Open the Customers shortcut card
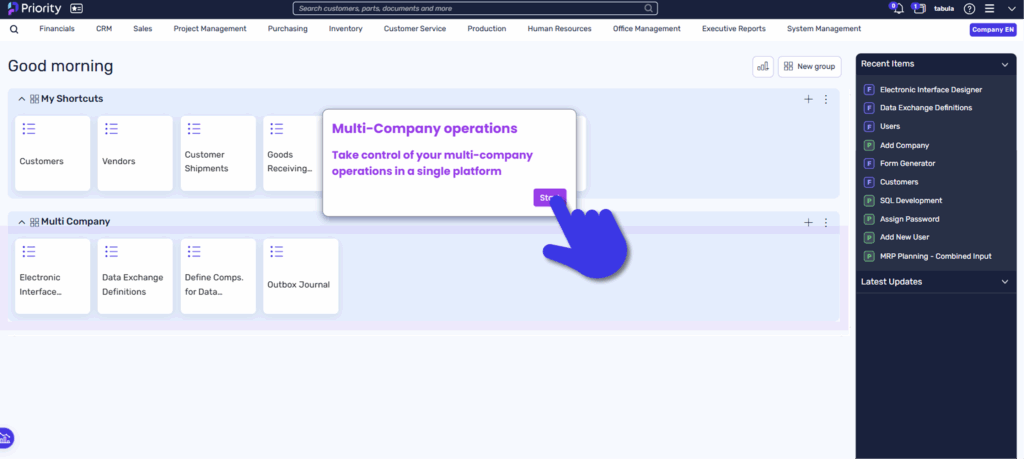Screen dimensions: 1024x459 [52, 153]
